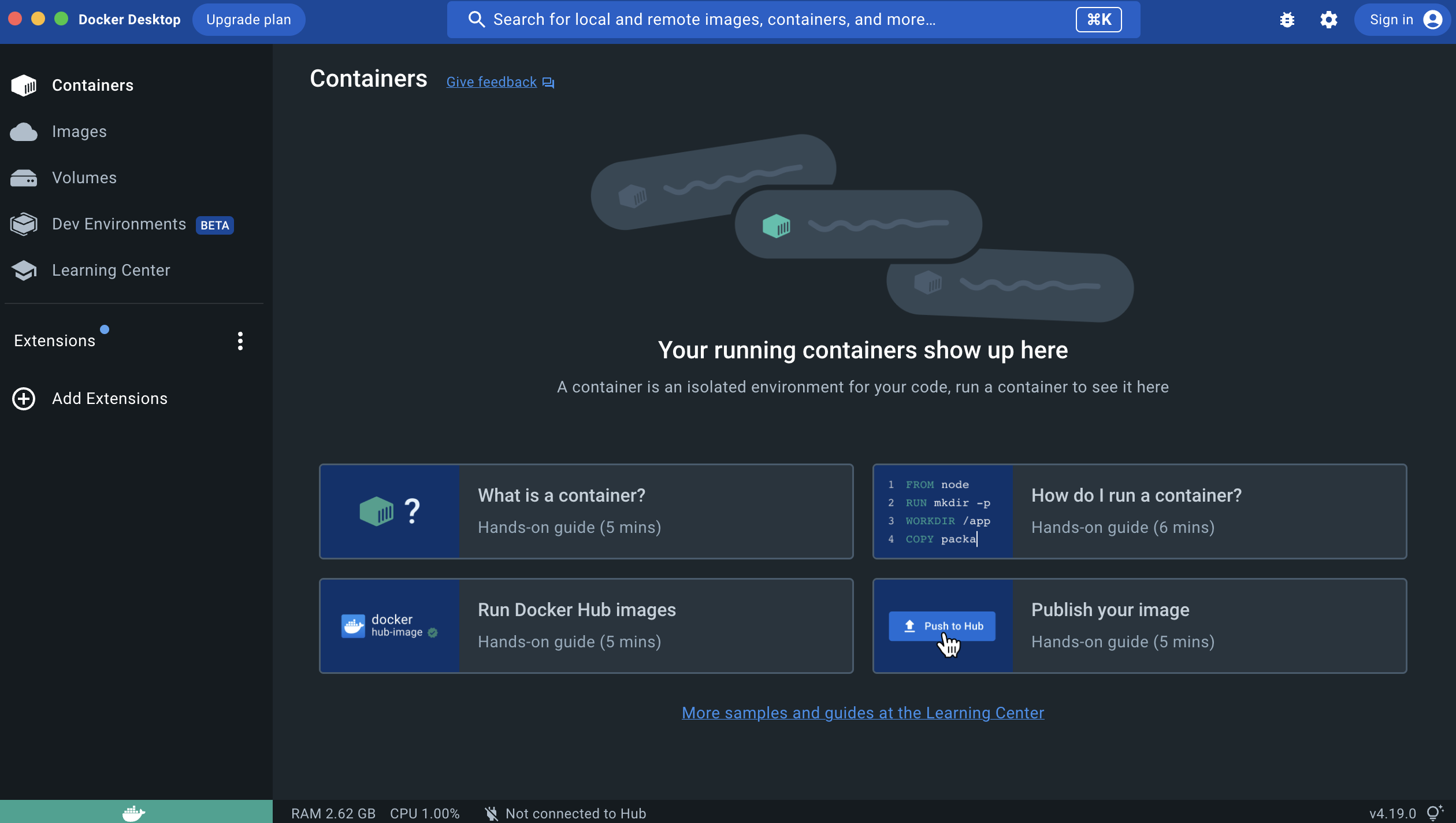Click the Push to Hub illustration button
1456x823 pixels.
942,626
